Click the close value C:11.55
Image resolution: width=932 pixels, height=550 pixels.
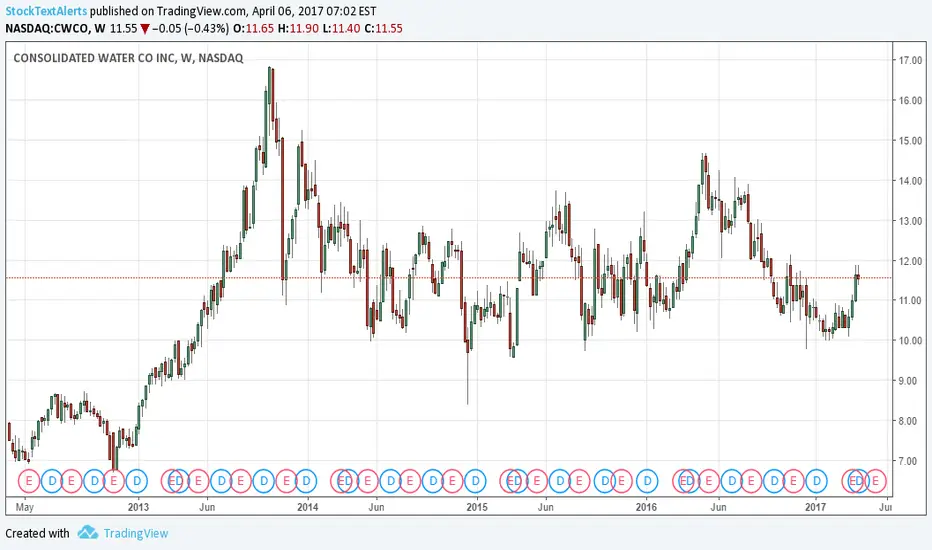[383, 29]
